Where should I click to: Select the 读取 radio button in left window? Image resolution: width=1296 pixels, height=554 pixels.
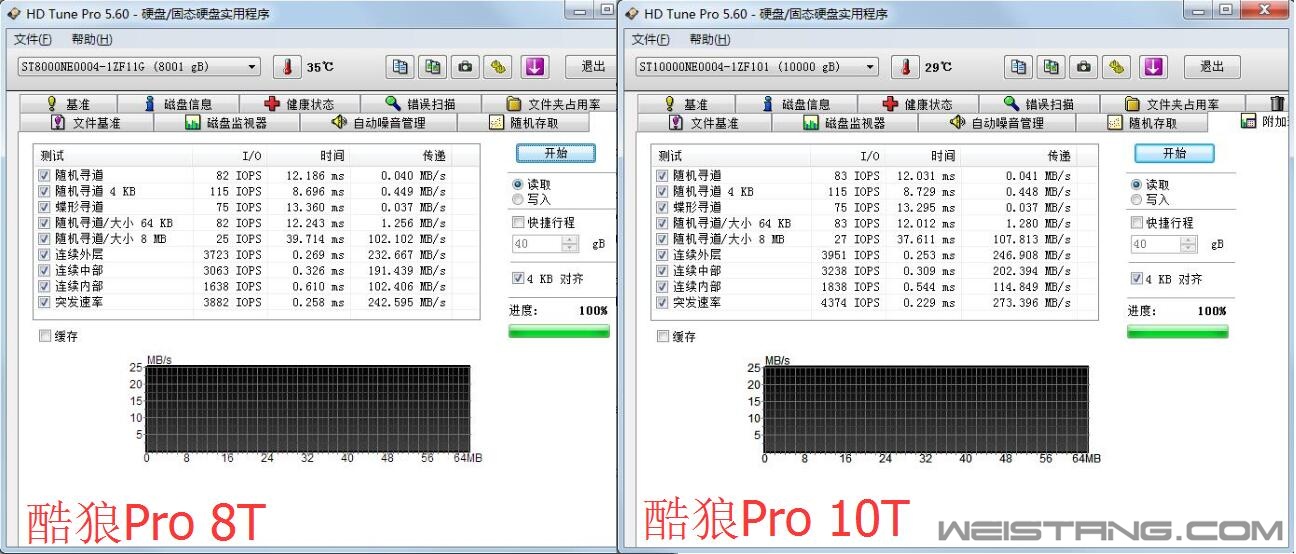tap(517, 185)
